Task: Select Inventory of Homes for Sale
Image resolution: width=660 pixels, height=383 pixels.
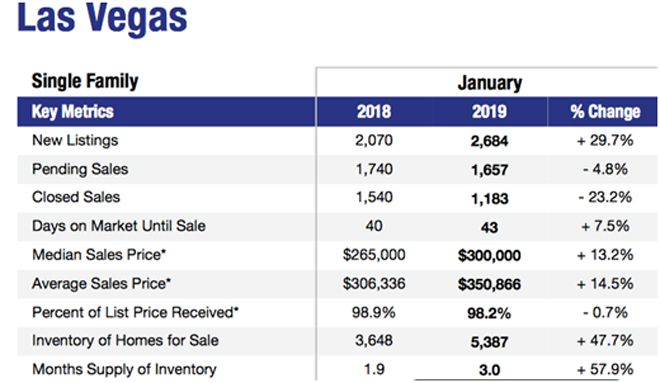Action: tap(125, 340)
